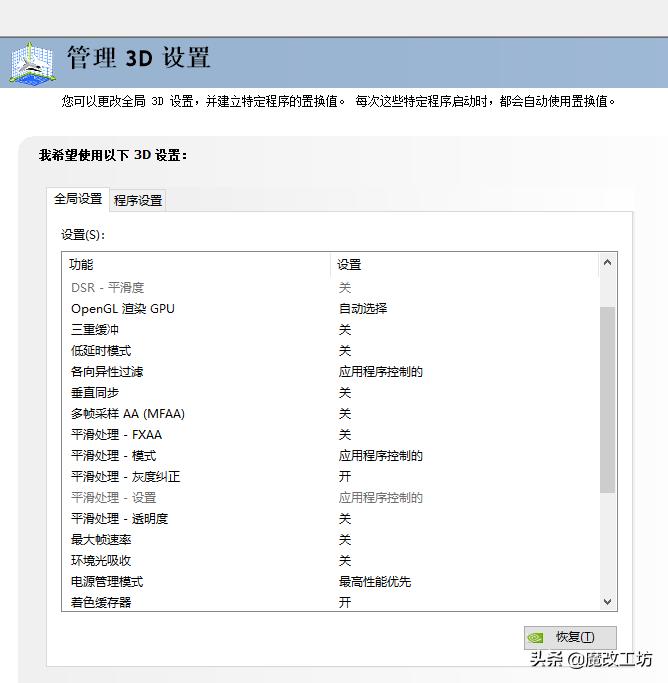Select the 平滑处理 - FXAA row
This screenshot has width=668, height=683.
tap(331, 435)
